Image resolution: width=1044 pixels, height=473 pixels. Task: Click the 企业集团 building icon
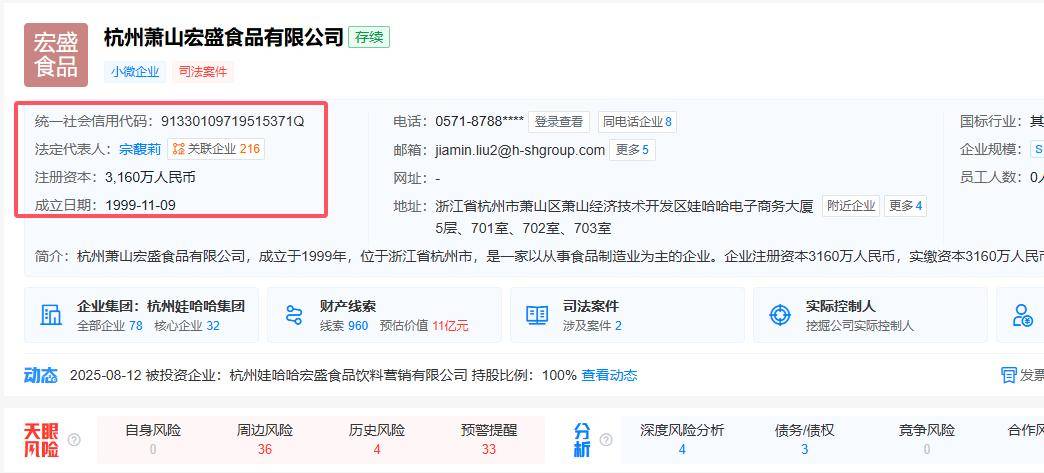point(51,315)
